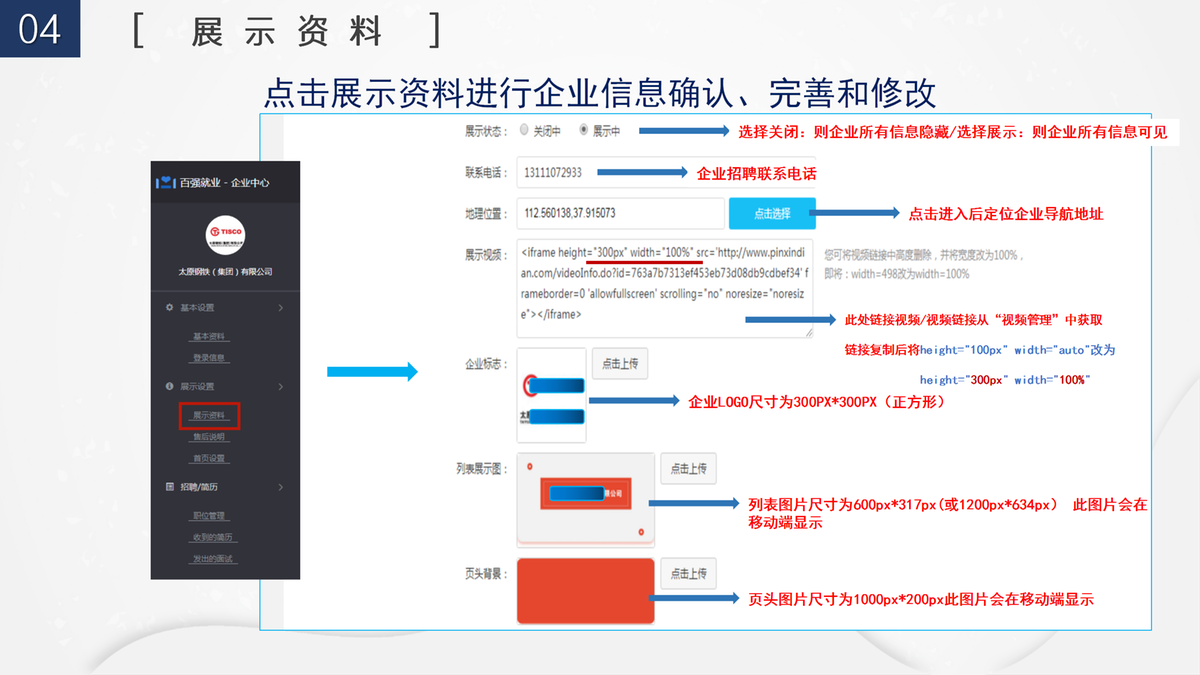Open 基本资料 in the sidebar

point(209,336)
